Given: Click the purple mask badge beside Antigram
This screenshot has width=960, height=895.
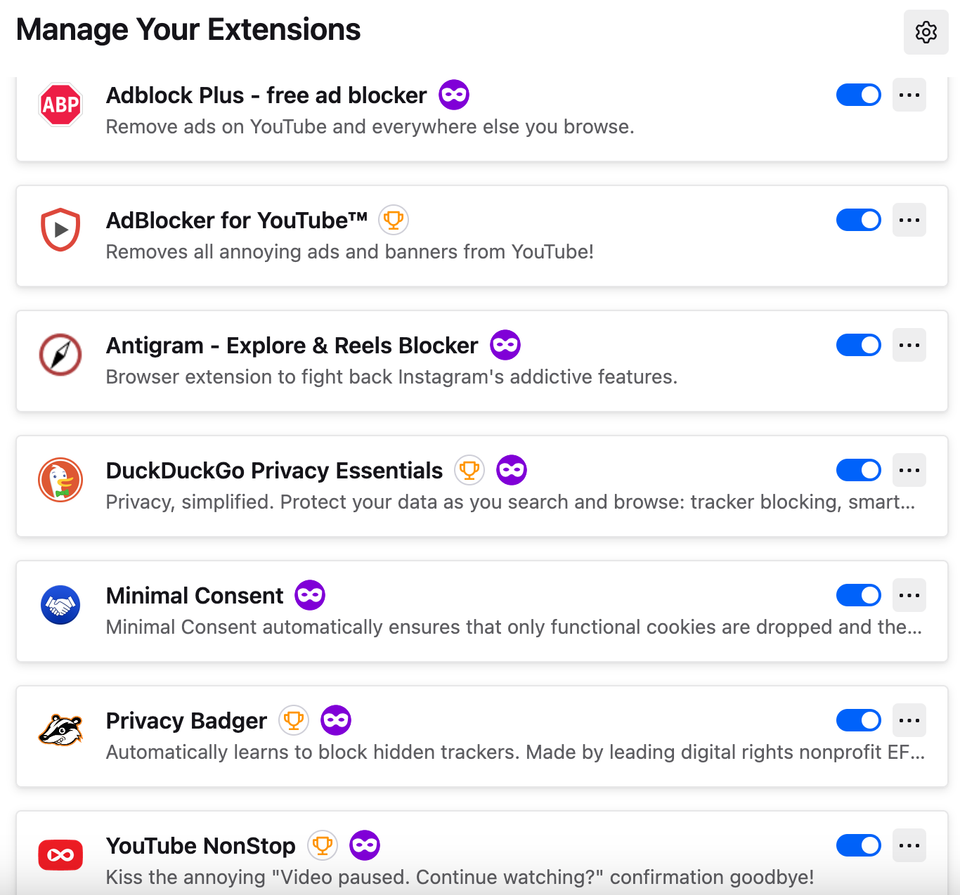Looking at the screenshot, I should point(505,344).
